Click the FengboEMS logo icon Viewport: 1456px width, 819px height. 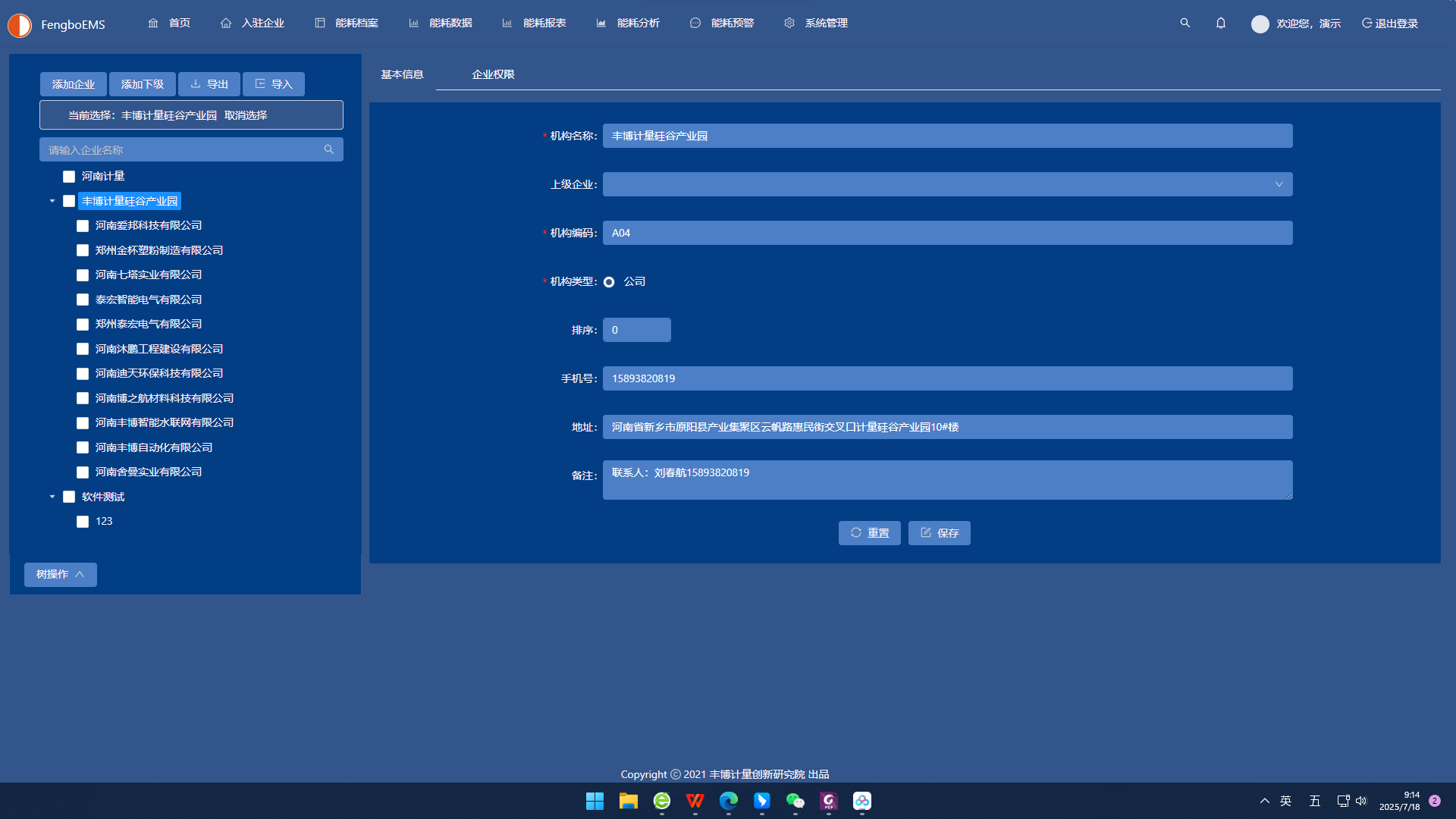coord(20,25)
